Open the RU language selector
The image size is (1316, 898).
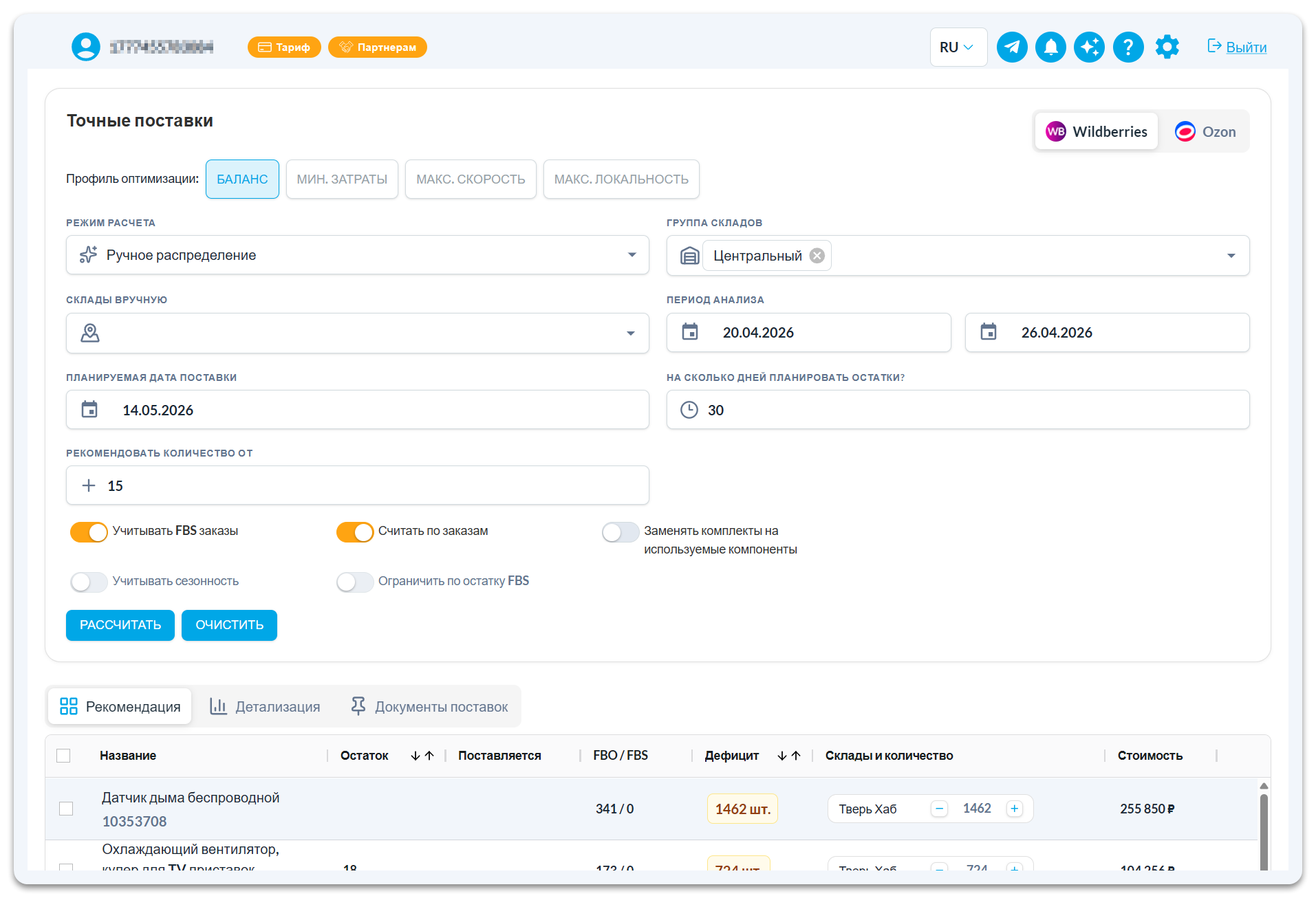tap(958, 47)
